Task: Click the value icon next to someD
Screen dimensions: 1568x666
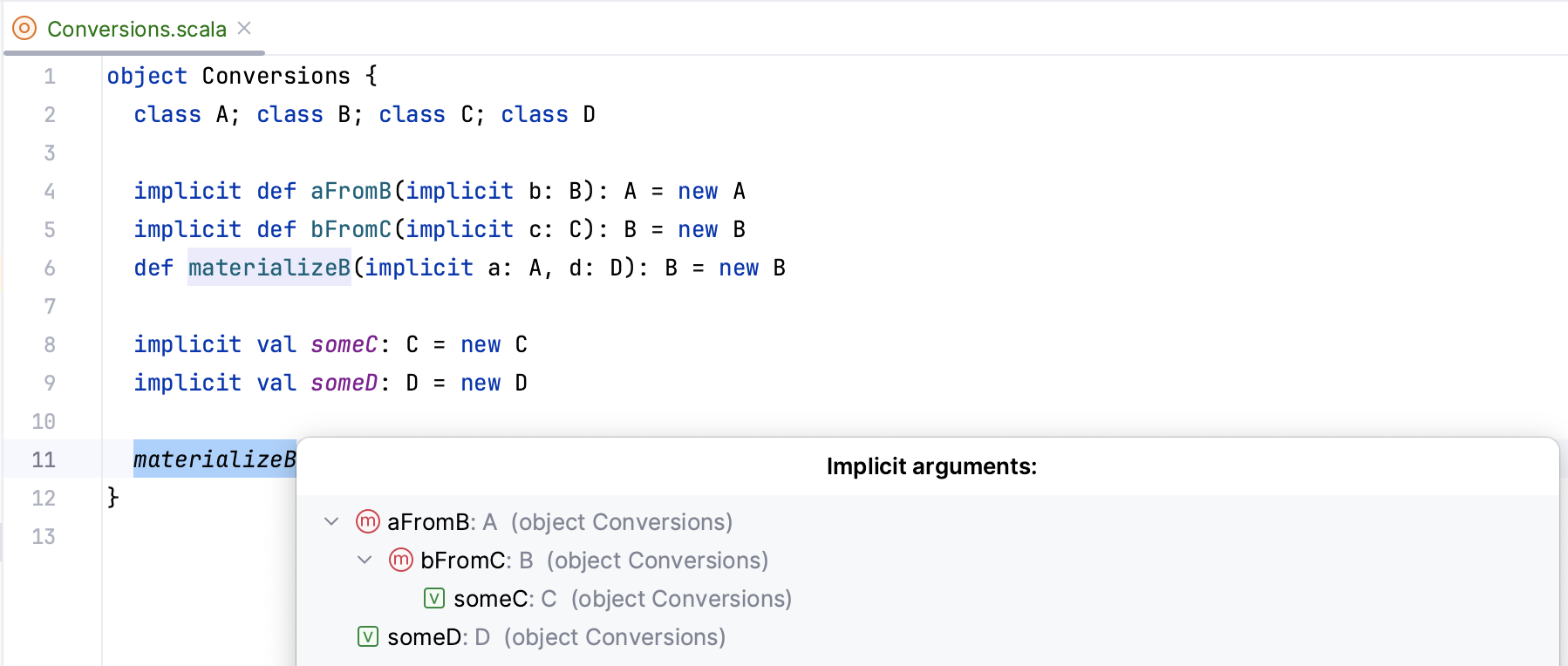Action: click(x=367, y=637)
